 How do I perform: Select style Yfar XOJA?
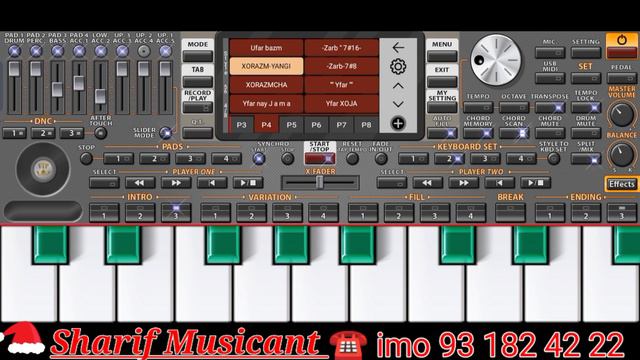click(341, 104)
